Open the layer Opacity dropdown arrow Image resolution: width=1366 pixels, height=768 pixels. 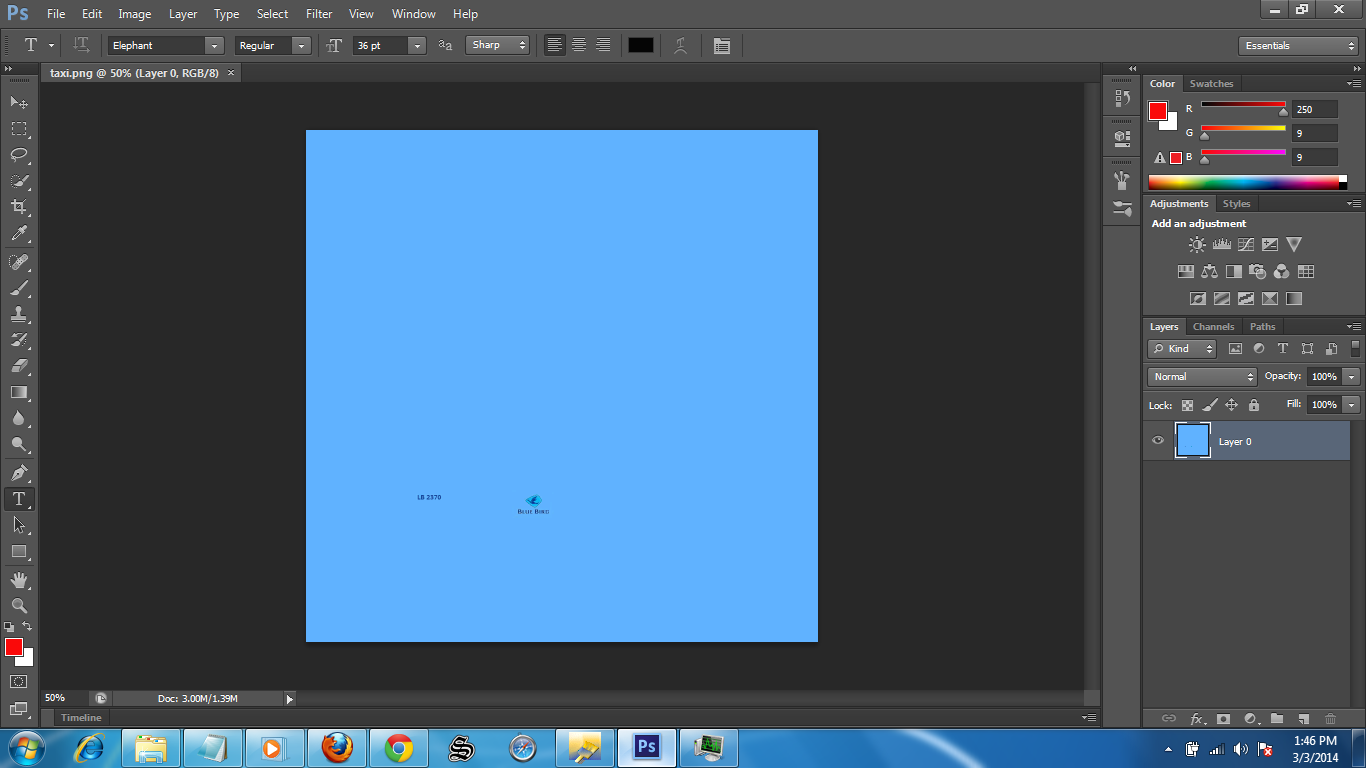pos(1352,377)
